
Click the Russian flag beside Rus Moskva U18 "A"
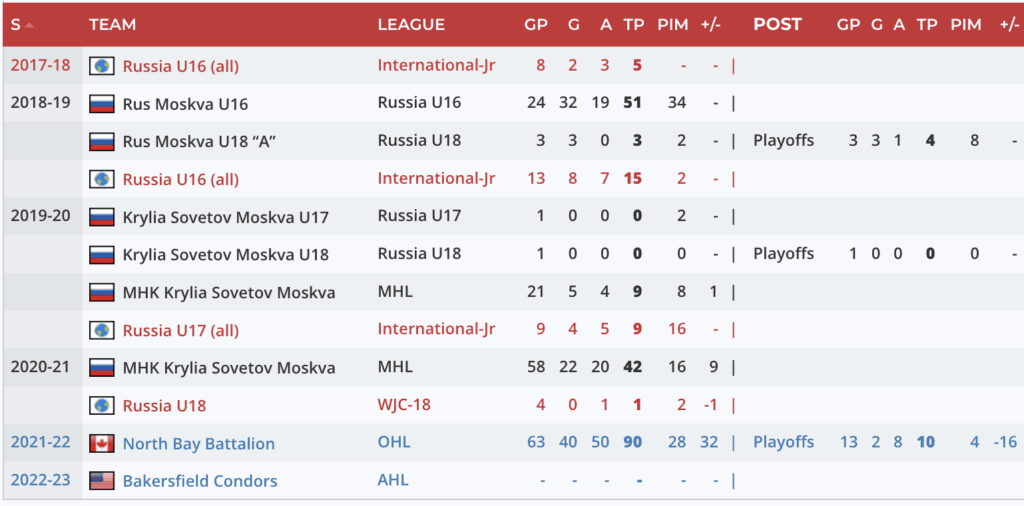tap(102, 141)
